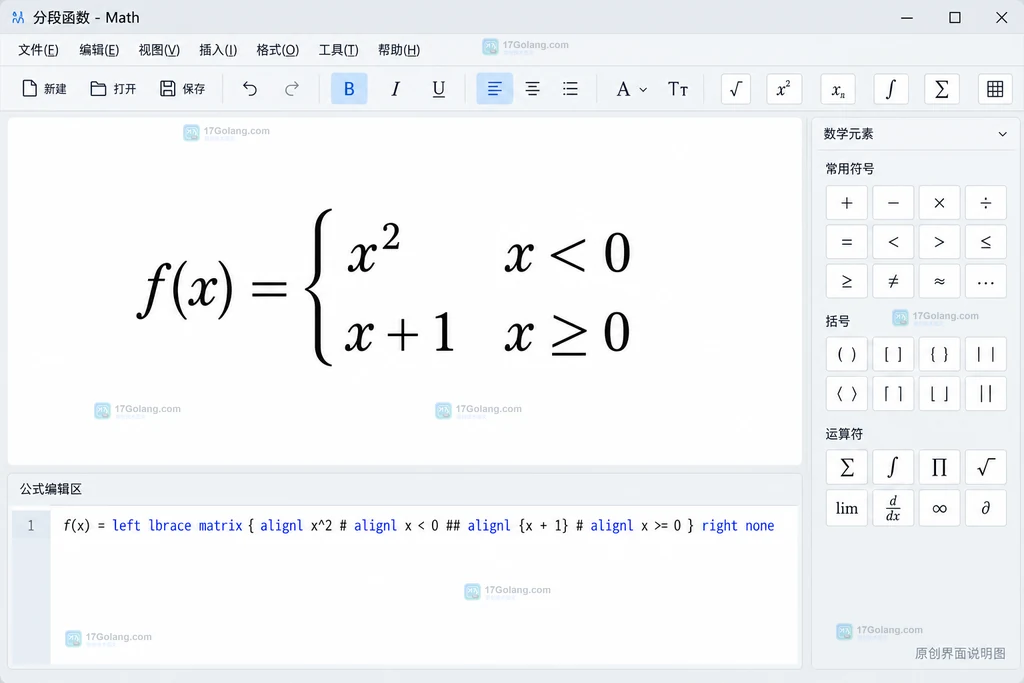
Task: Click the Save (保存) disk button
Action: click(182, 89)
